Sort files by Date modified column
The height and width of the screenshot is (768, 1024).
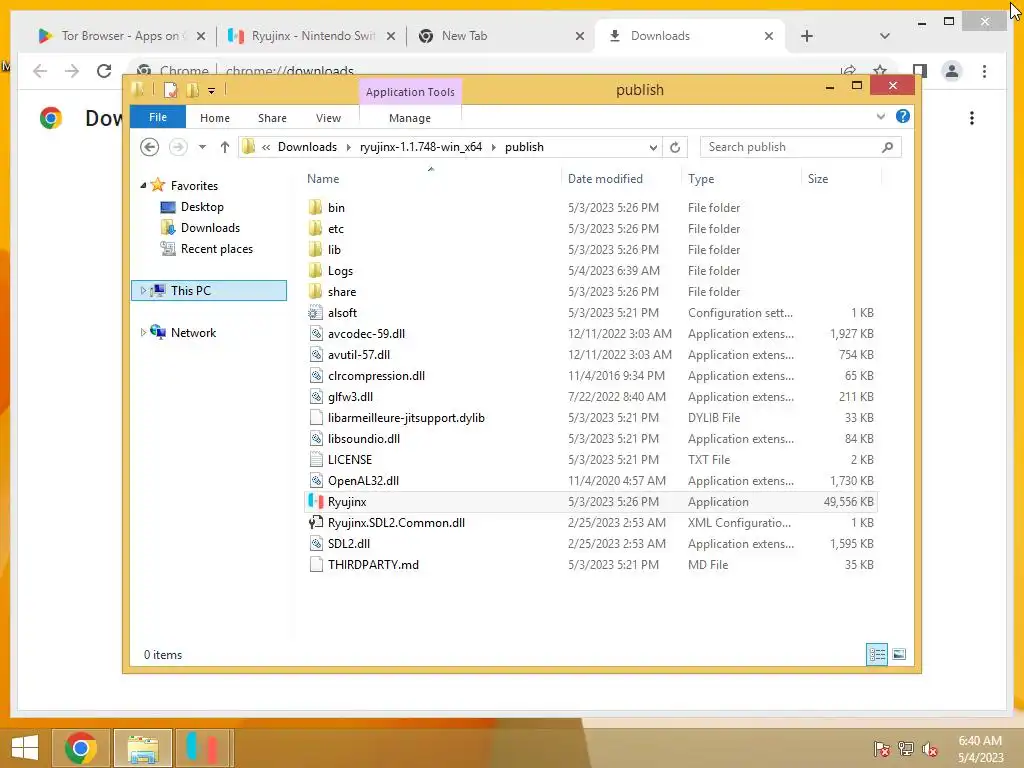pos(605,179)
